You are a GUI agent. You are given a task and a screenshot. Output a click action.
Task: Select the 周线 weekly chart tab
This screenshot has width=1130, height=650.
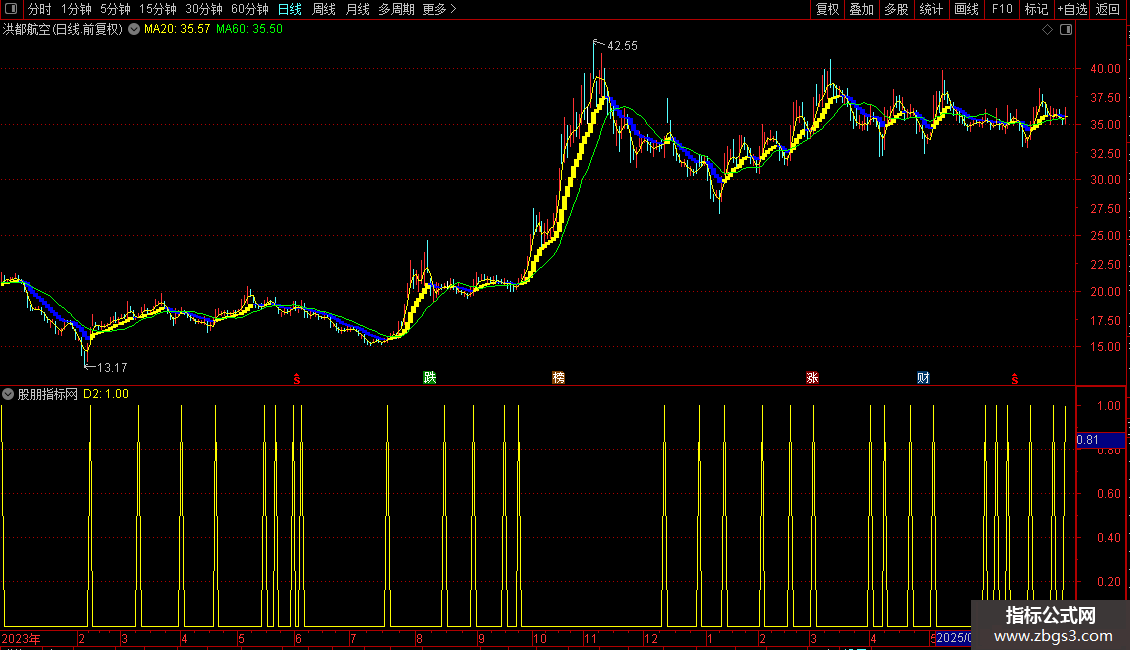tap(324, 9)
